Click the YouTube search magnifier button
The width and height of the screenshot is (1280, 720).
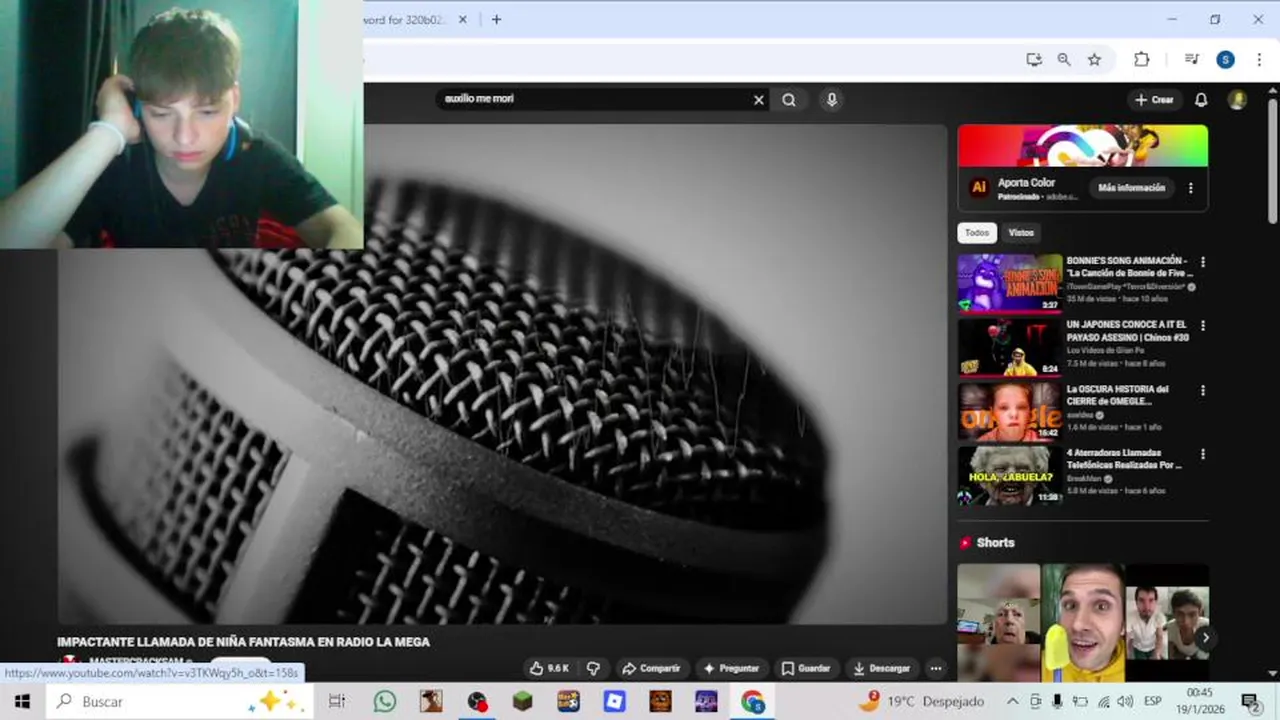(789, 99)
